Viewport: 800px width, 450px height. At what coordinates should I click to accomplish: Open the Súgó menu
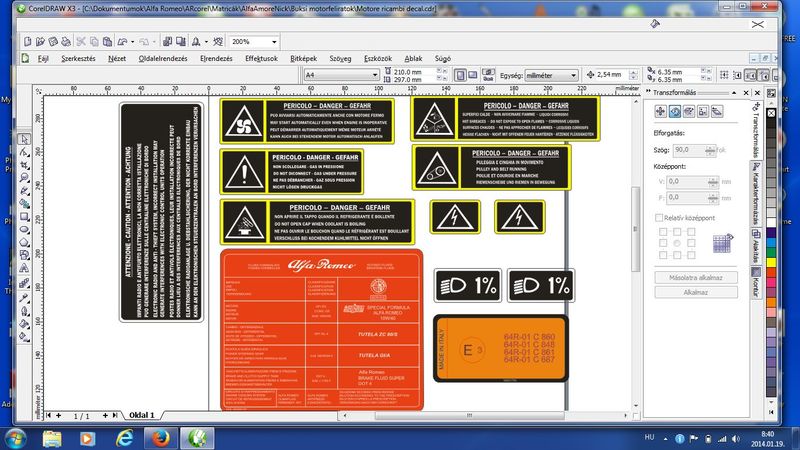(x=442, y=59)
